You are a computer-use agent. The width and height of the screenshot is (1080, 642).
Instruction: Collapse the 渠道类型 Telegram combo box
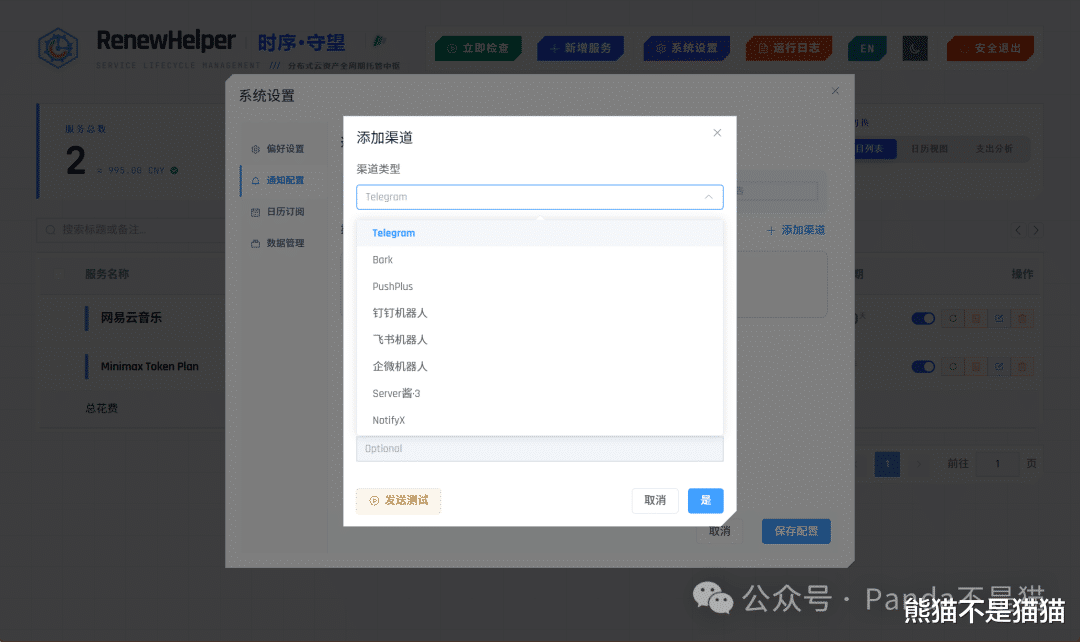click(x=539, y=197)
